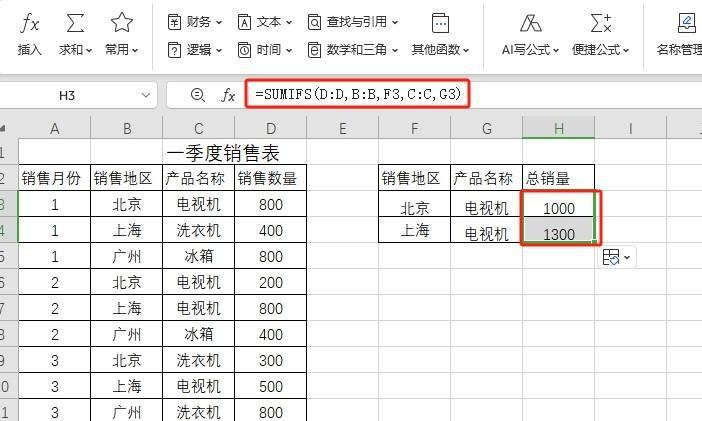Image resolution: width=702 pixels, height=421 pixels.
Task: Click the zoom magnifier in formula bar
Action: point(197,95)
